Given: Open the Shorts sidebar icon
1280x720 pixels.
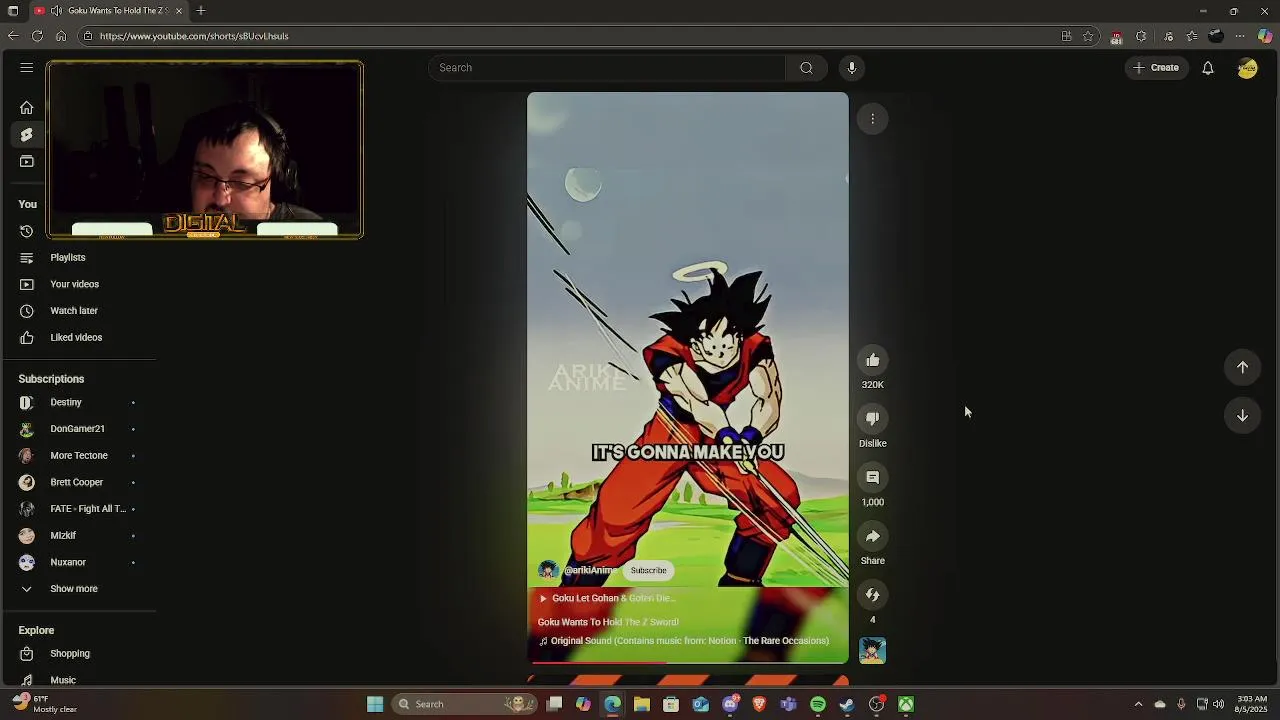Looking at the screenshot, I should (x=27, y=135).
